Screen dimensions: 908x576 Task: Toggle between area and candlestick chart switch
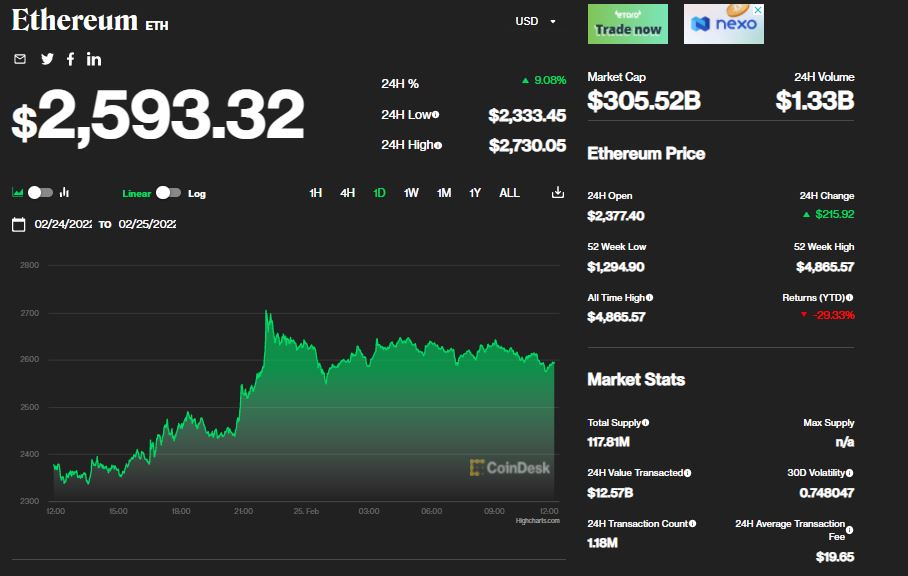(41, 193)
